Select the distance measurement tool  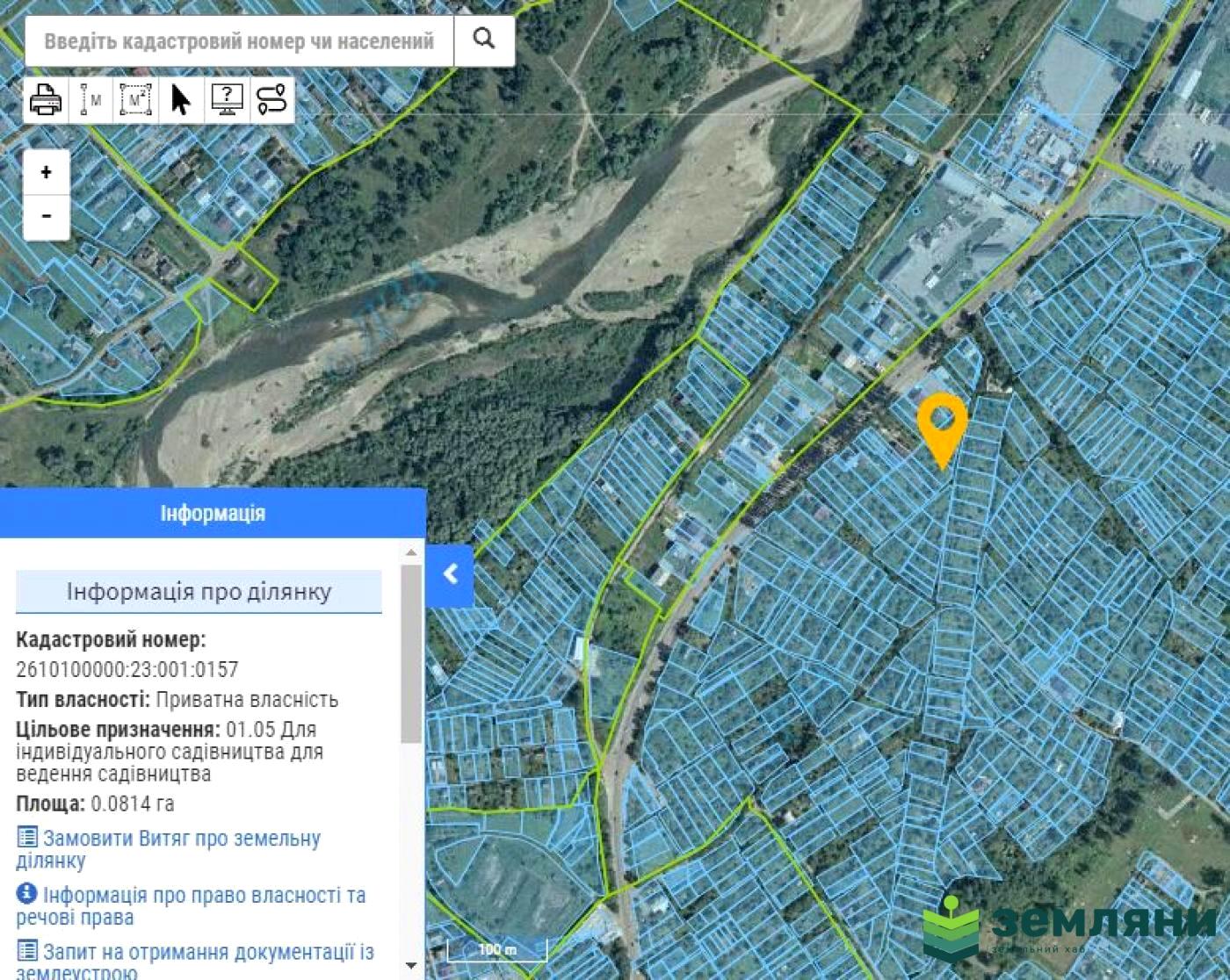coord(90,100)
